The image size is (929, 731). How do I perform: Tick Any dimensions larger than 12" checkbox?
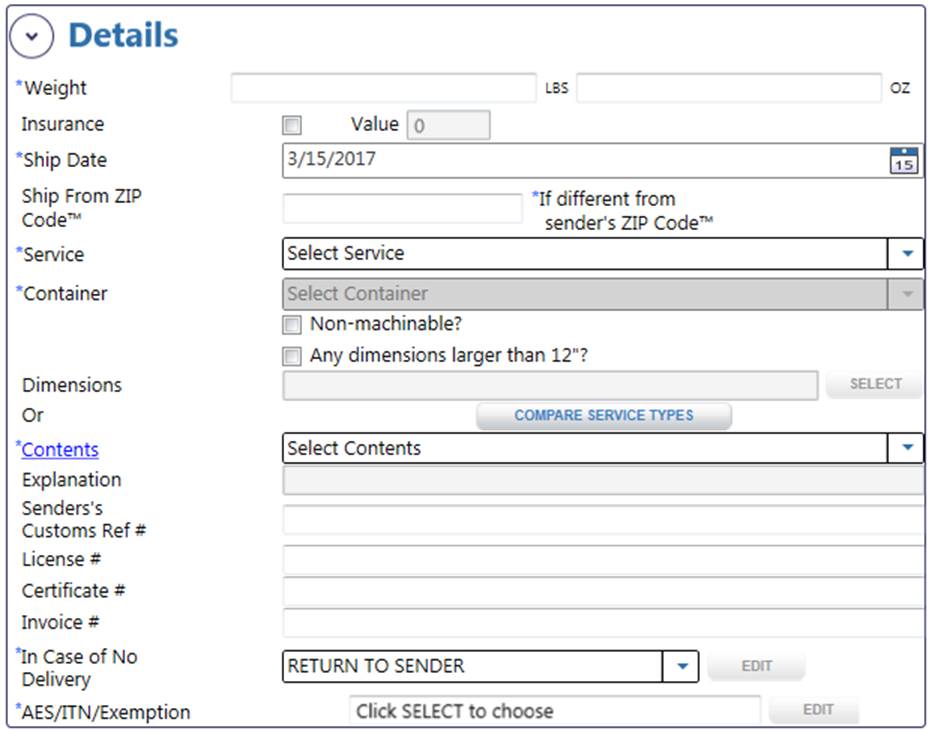click(291, 355)
